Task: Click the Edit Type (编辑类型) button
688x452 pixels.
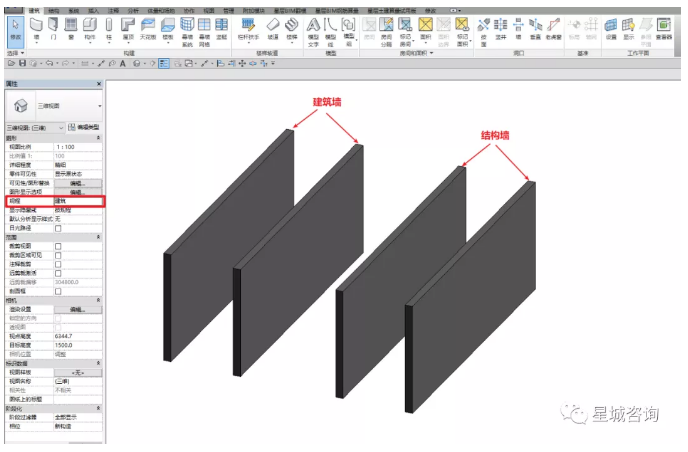Action: coord(84,127)
